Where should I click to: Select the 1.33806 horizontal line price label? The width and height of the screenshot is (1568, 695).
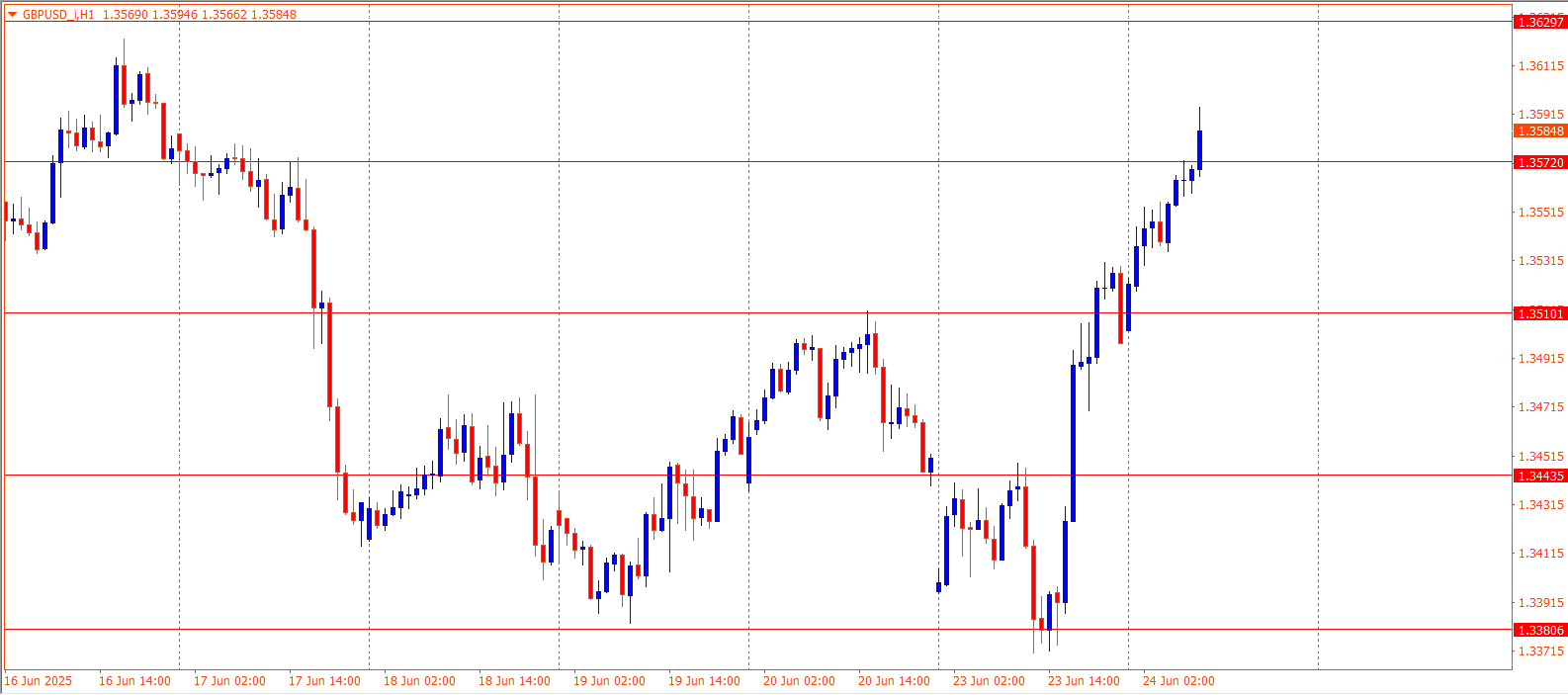tap(1540, 630)
